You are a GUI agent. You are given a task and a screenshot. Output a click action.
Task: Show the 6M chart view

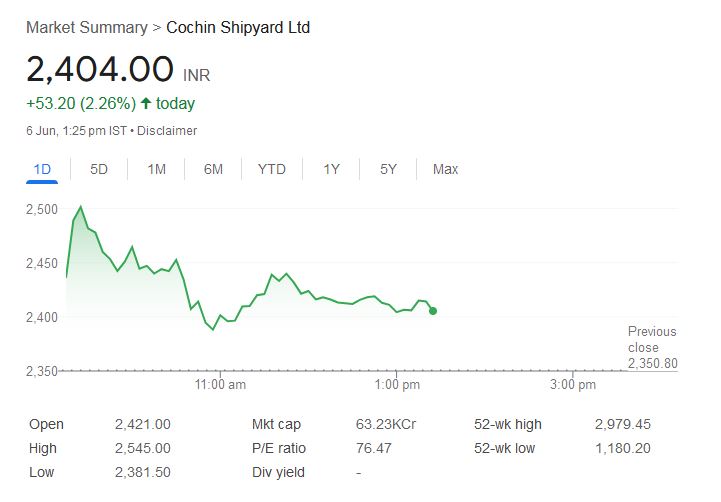pos(213,169)
